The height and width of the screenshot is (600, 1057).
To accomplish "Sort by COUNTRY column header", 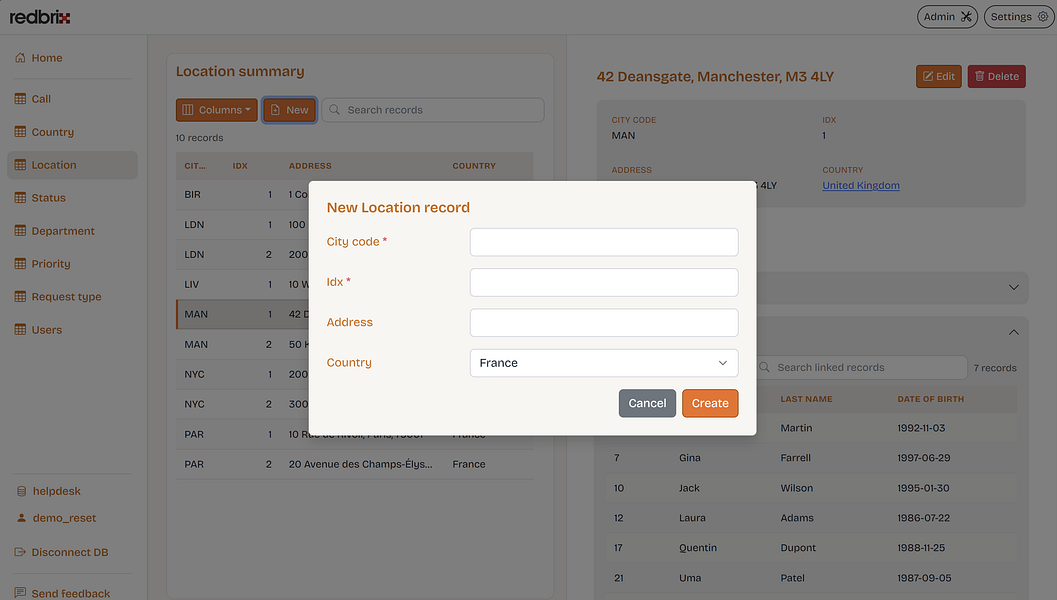I will pyautogui.click(x=474, y=166).
